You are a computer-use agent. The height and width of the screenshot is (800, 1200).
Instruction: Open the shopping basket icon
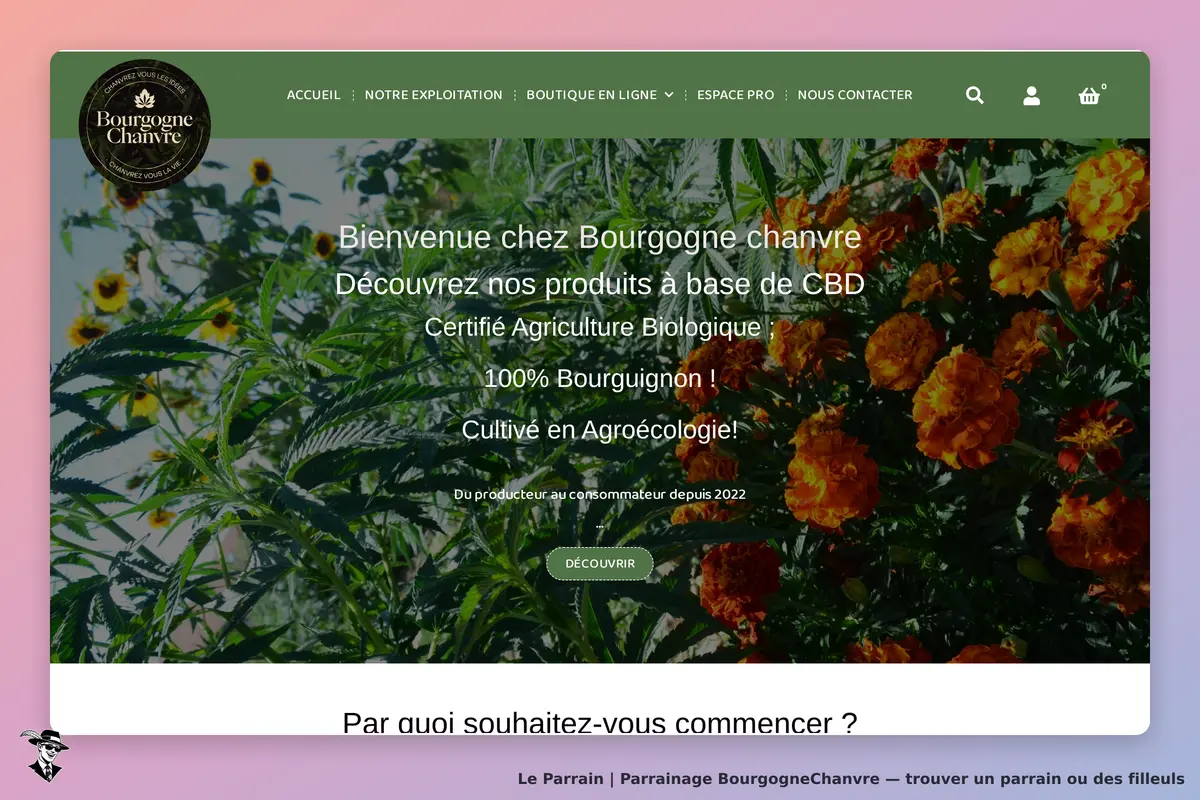[x=1089, y=96]
